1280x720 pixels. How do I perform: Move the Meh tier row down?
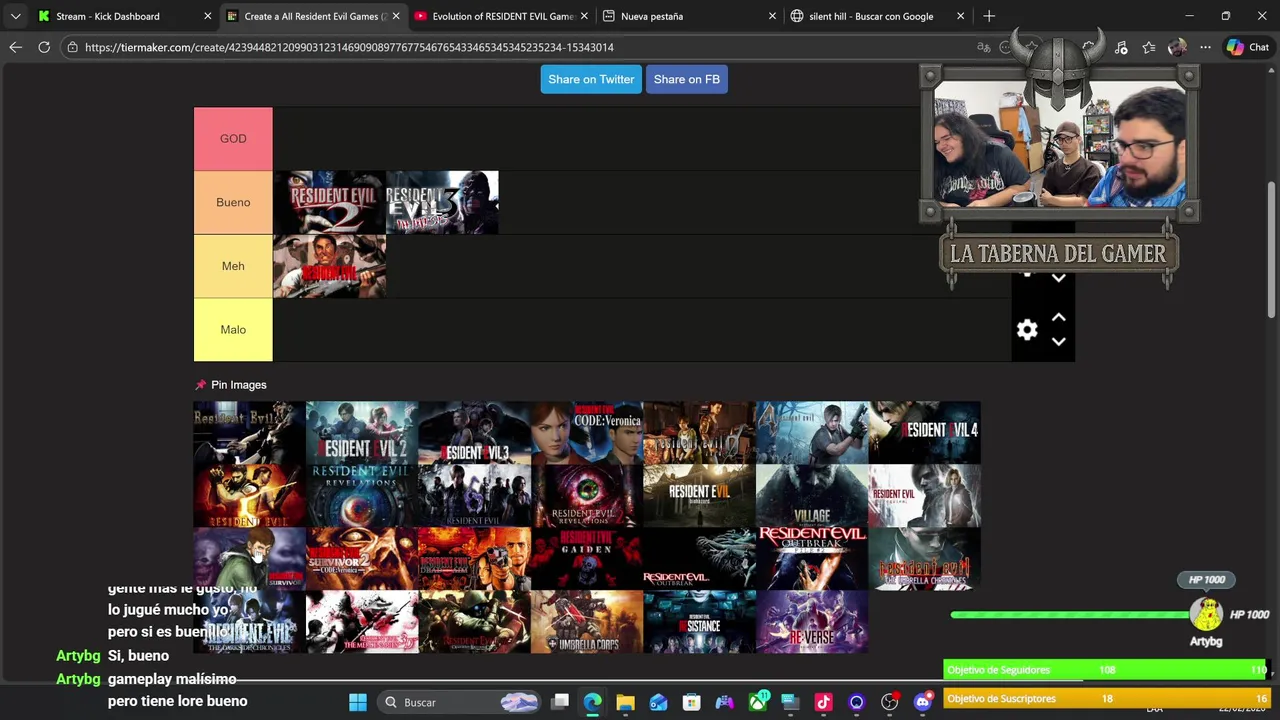(x=1059, y=278)
